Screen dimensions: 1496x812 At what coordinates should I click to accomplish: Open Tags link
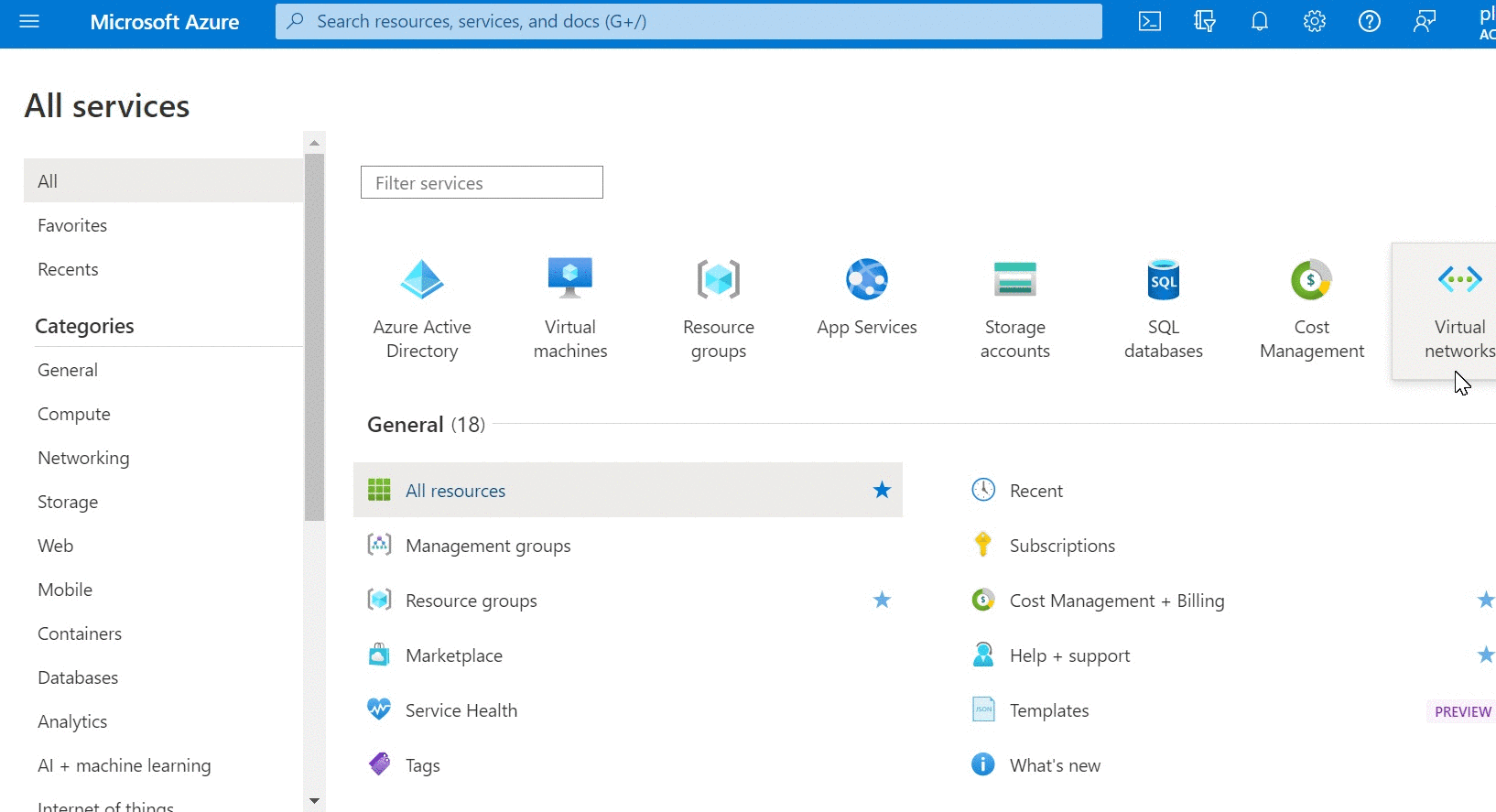coord(423,765)
